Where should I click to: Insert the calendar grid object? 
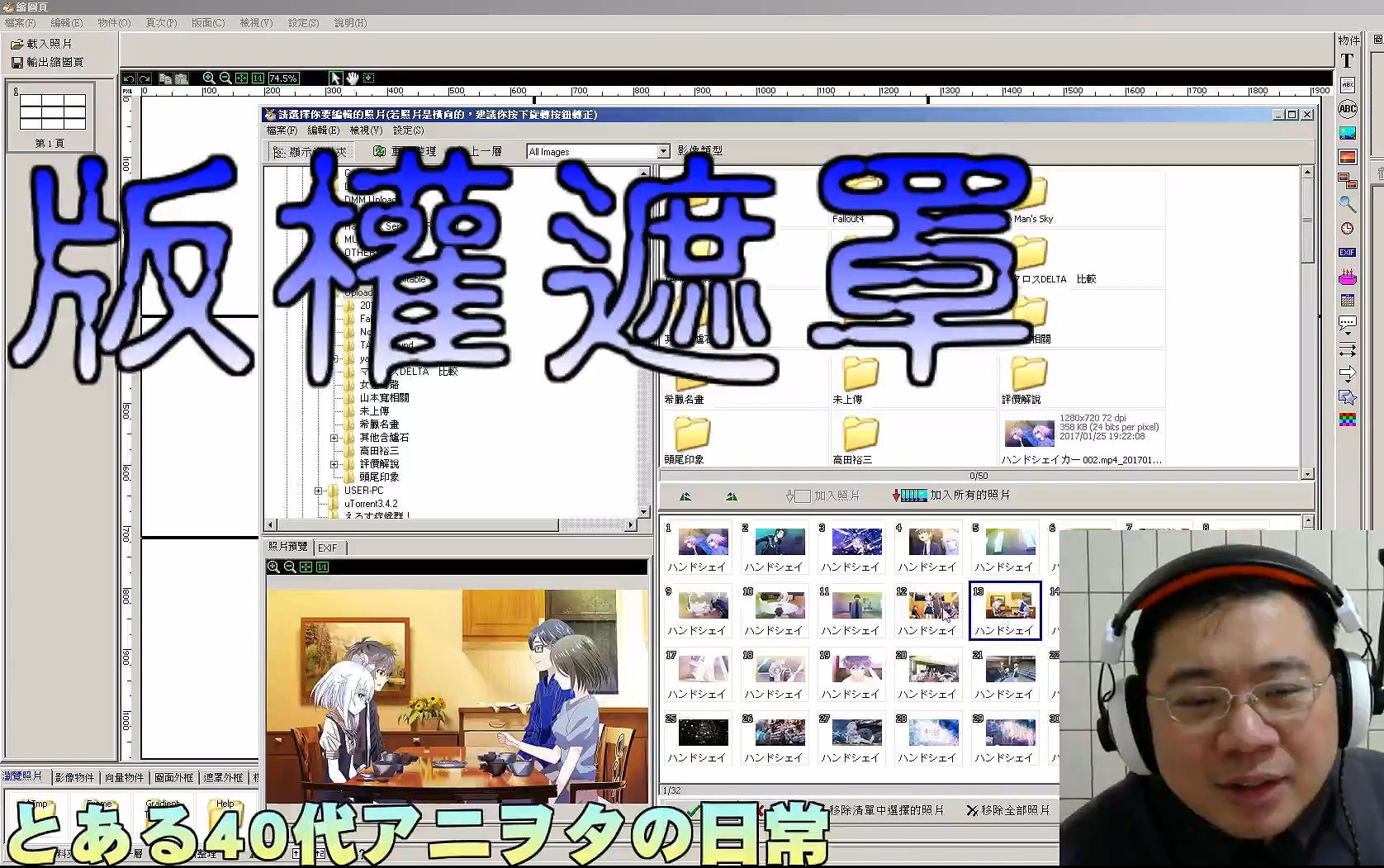[1348, 301]
